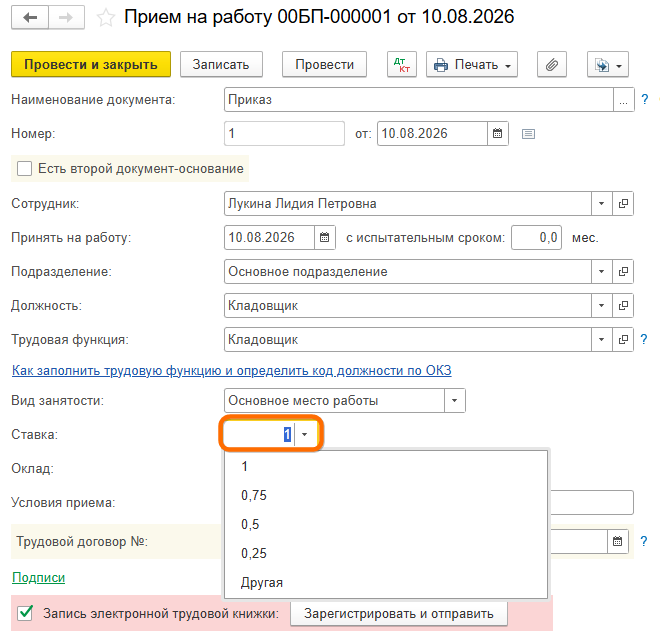The image size is (660, 631).
Task: Click the 'Провести и закрыть' button
Action: pos(91,64)
